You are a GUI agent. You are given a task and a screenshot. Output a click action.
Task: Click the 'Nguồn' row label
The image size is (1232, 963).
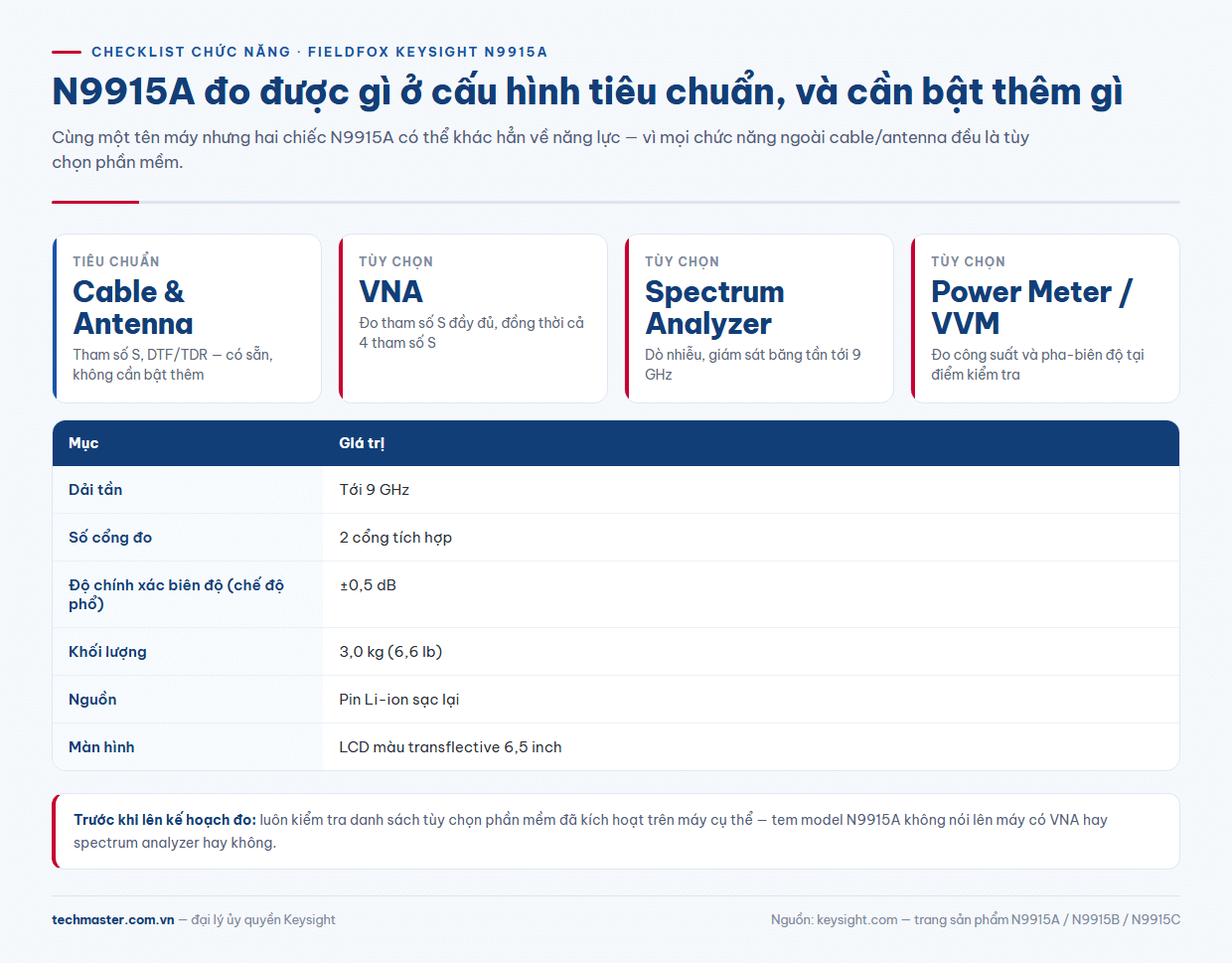pos(92,700)
